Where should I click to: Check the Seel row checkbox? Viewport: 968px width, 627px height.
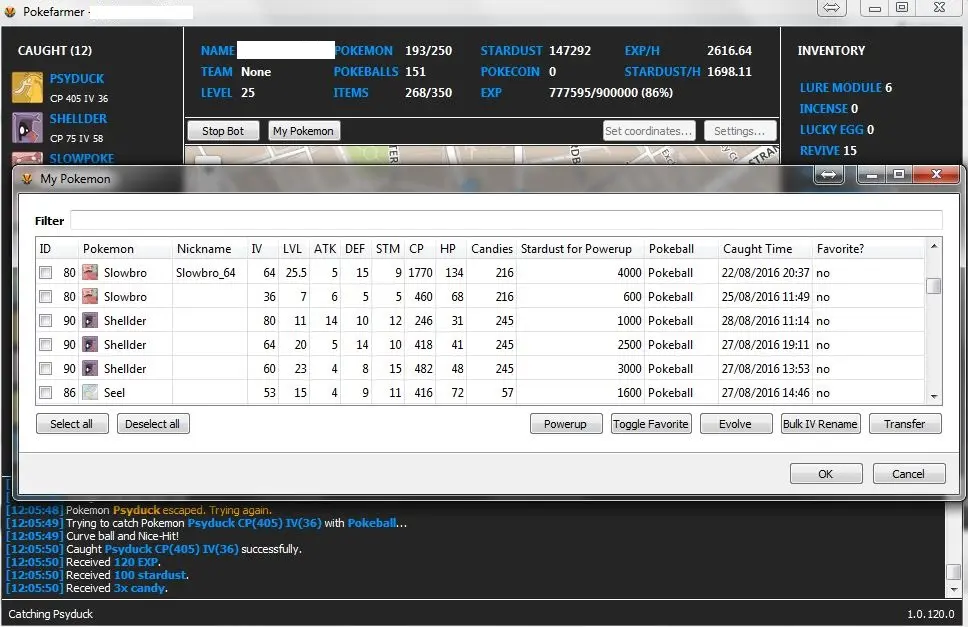[46, 392]
